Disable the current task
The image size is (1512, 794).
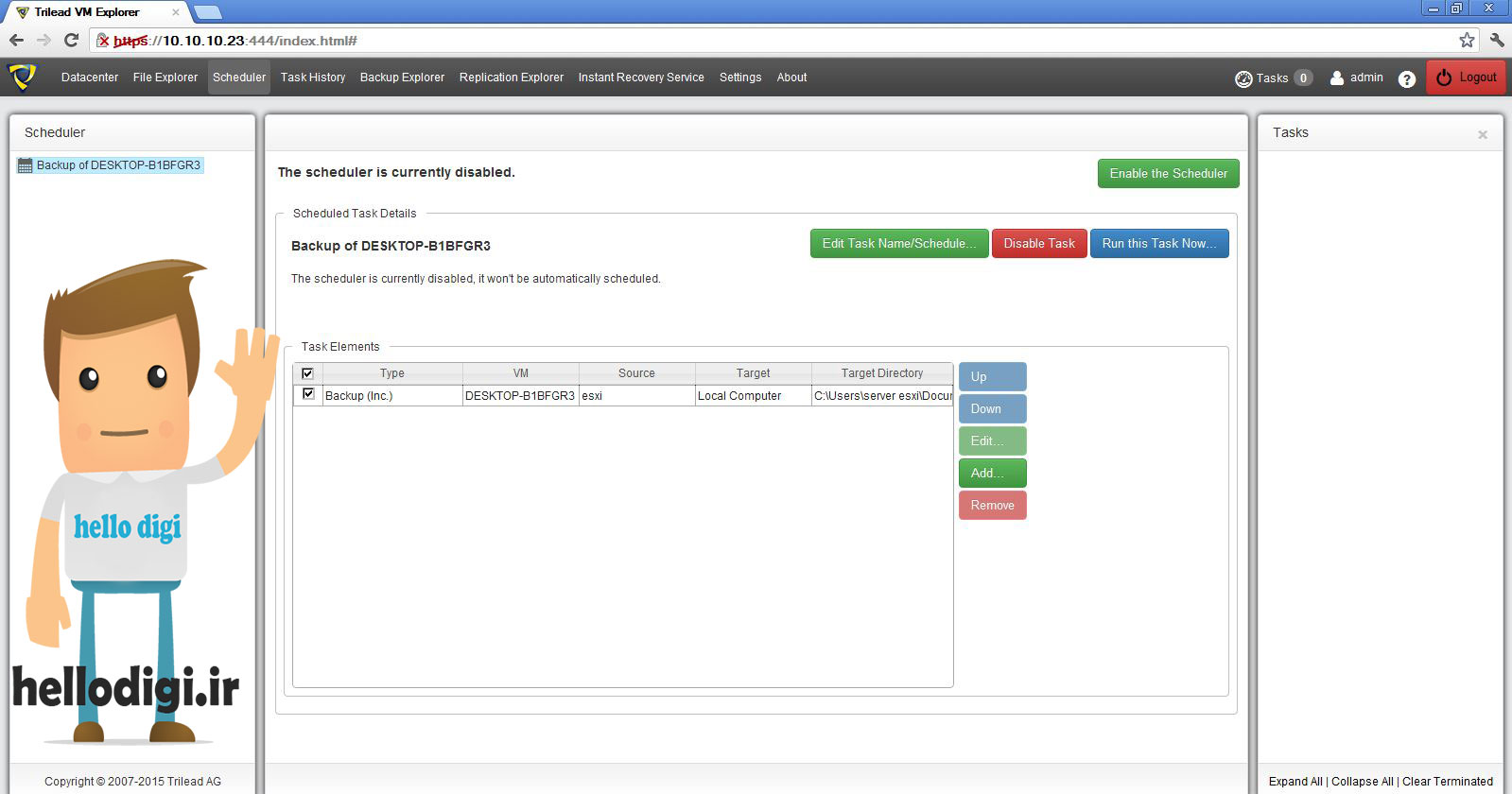click(x=1039, y=243)
